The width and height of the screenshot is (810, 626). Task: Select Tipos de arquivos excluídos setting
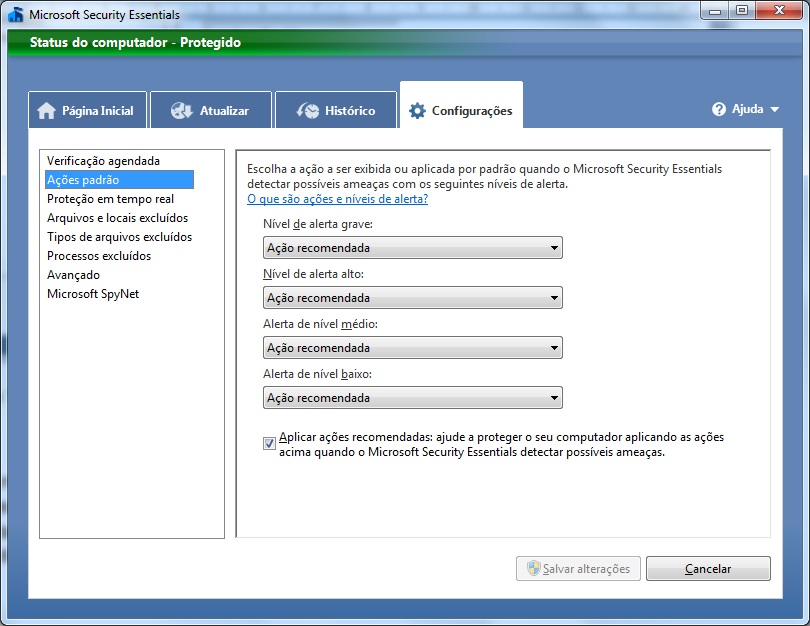click(119, 237)
